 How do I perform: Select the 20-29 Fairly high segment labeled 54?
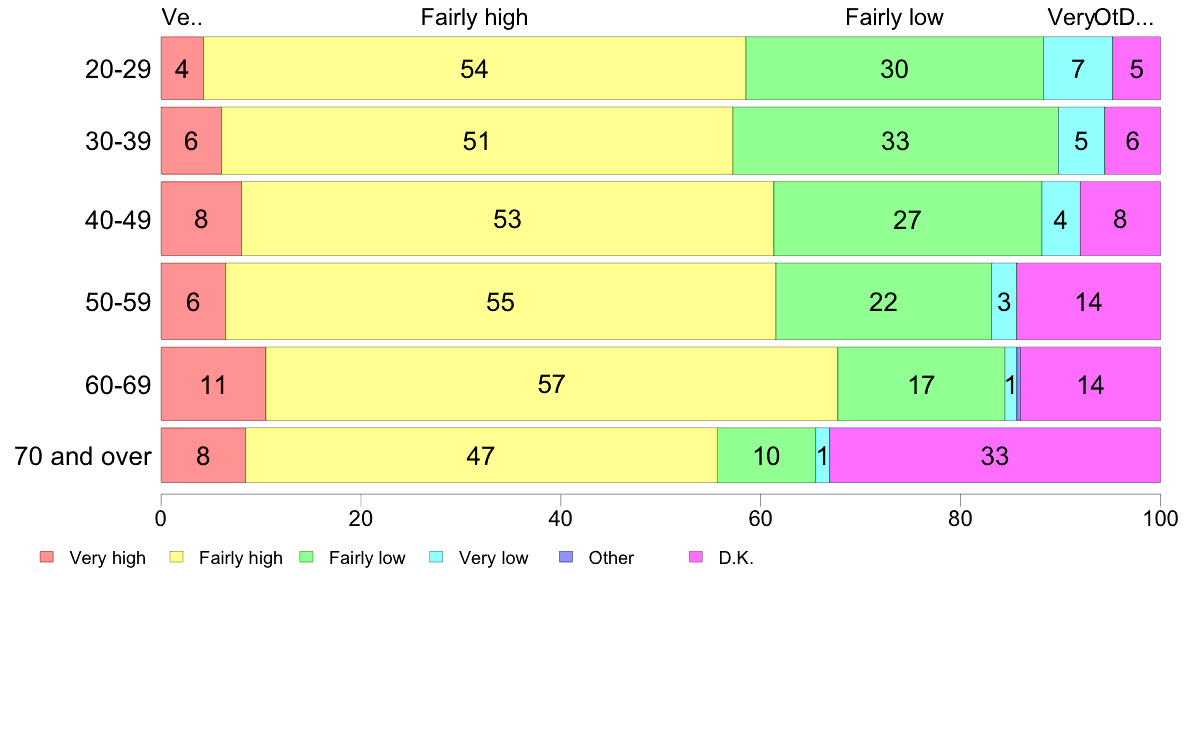click(474, 67)
